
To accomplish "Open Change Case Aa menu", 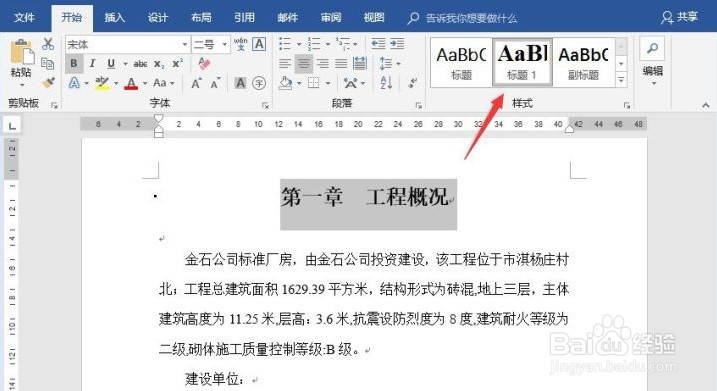I will click(163, 83).
